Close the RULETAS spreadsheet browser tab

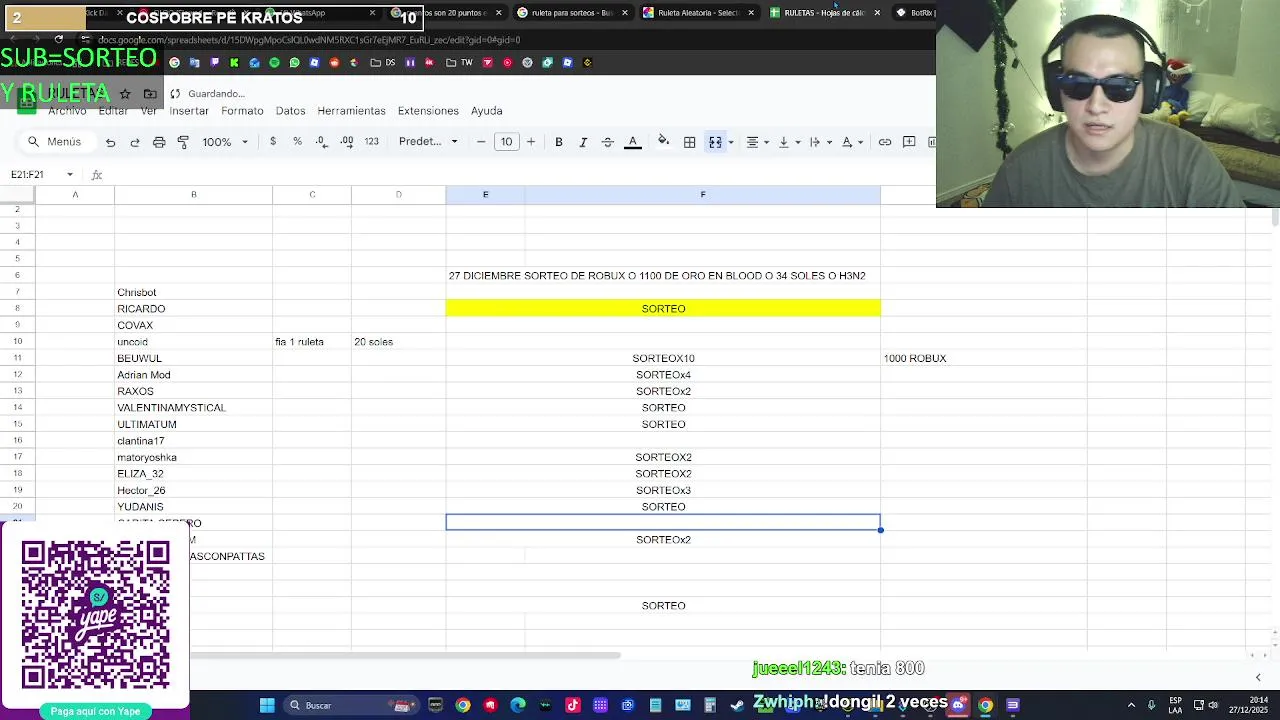tap(877, 13)
